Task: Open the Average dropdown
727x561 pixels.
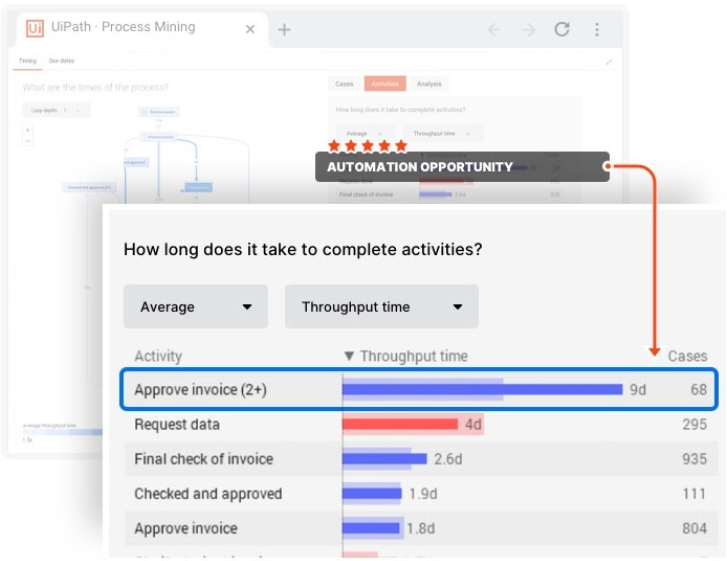Action: [196, 306]
